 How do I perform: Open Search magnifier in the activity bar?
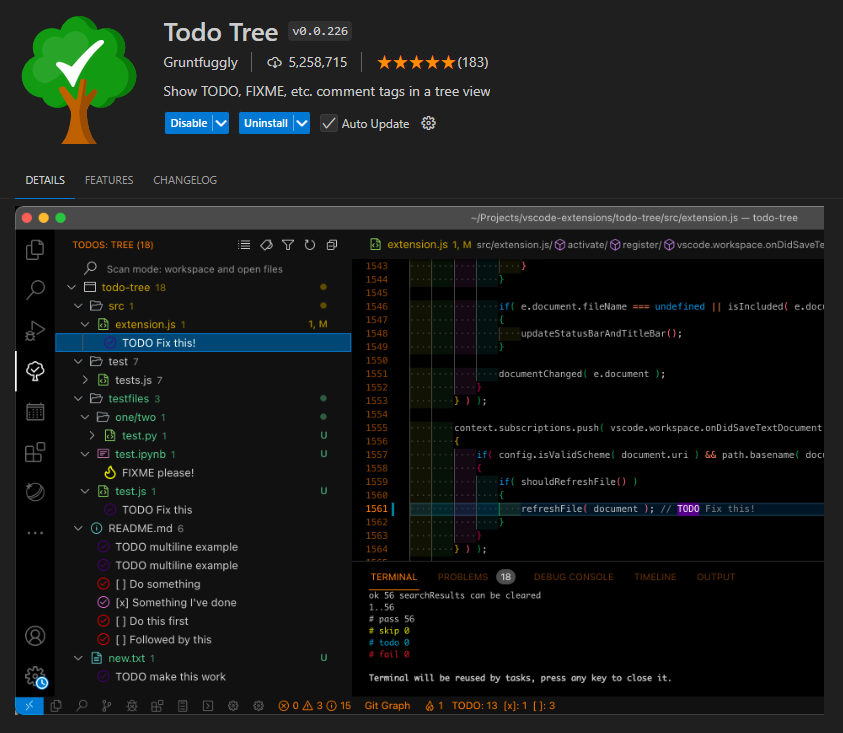[x=35, y=290]
